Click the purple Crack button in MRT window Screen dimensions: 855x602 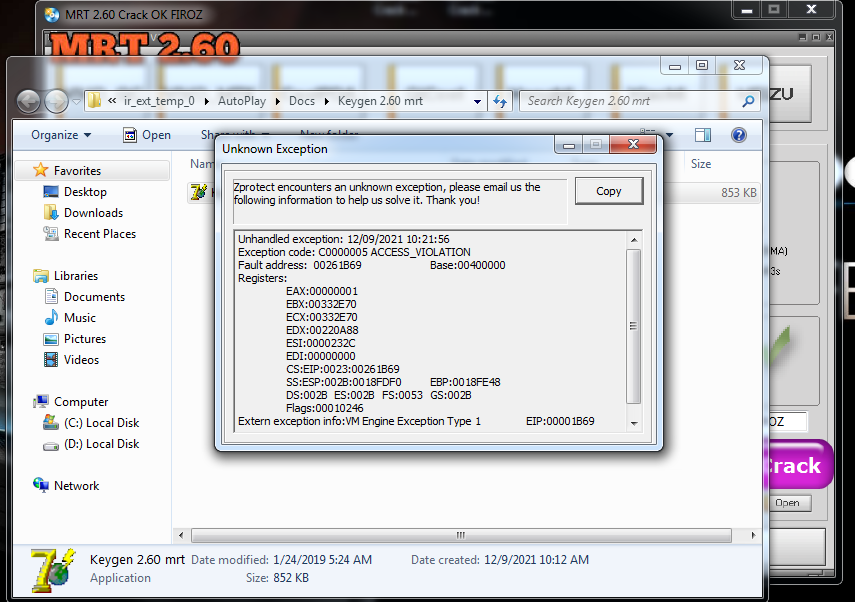[799, 465]
